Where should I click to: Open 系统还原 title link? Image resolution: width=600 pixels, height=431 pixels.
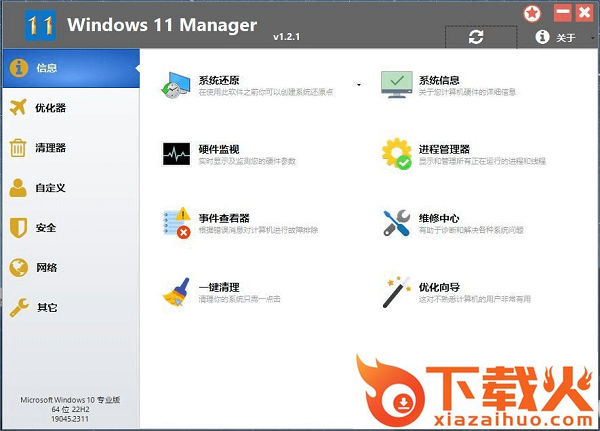(x=219, y=80)
